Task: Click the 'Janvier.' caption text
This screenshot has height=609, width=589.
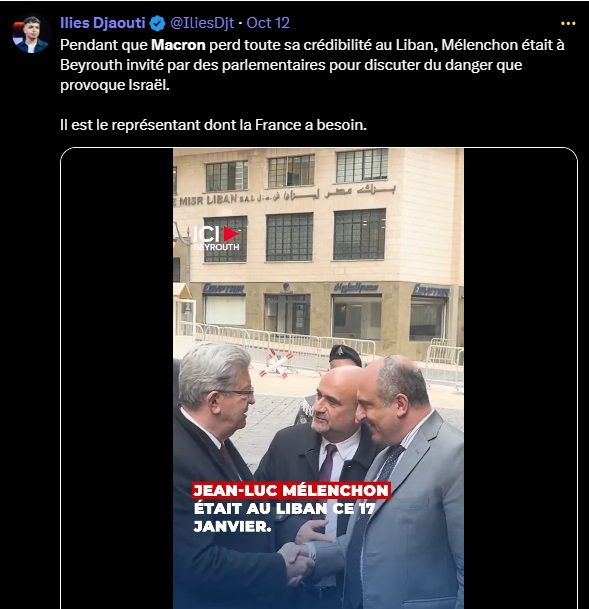Action: pos(232,527)
